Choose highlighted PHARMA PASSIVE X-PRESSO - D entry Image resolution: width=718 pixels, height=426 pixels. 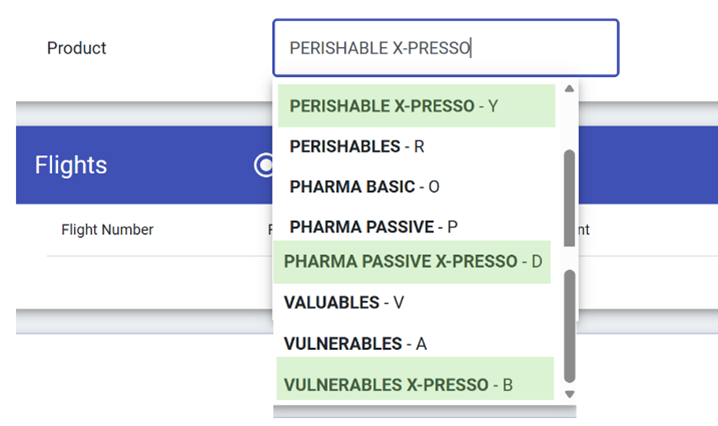tap(412, 262)
